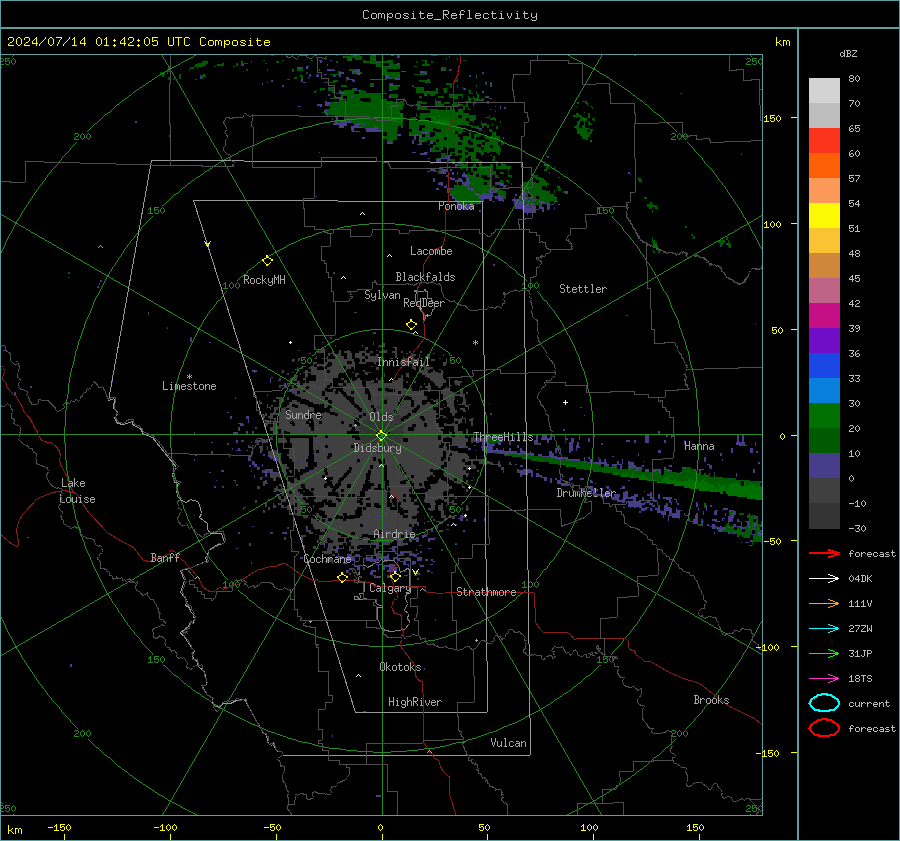Click the Calgary city label

pos(390,588)
